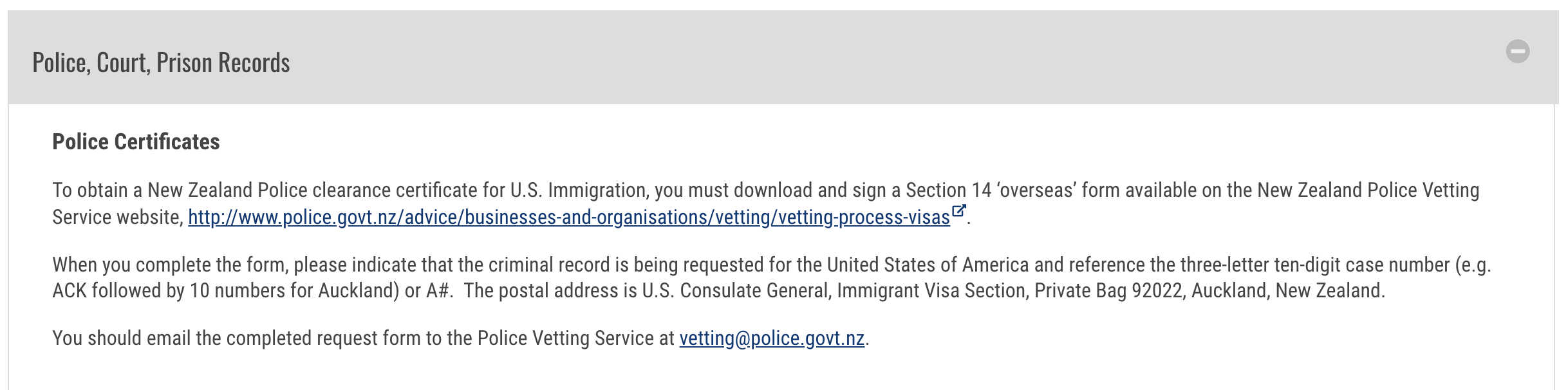Click the 'Immigrant Visa Section' text
Image resolution: width=1568 pixels, height=390 pixels.
pyautogui.click(x=932, y=291)
